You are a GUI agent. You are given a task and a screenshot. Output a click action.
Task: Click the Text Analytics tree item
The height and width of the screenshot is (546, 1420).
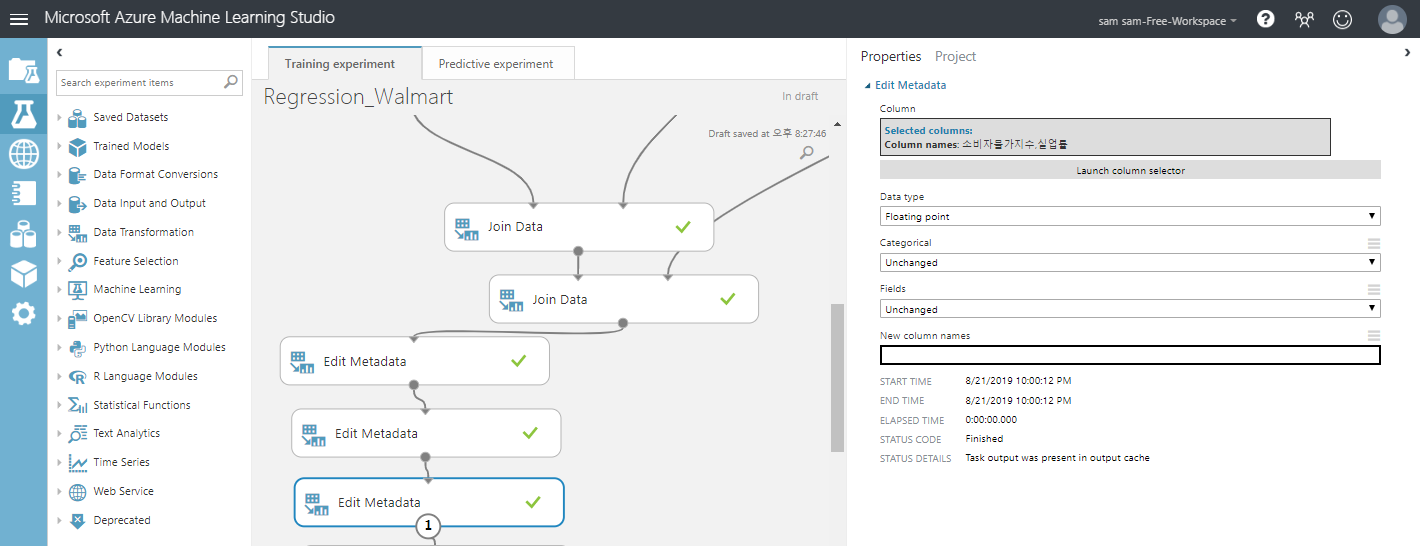(126, 434)
